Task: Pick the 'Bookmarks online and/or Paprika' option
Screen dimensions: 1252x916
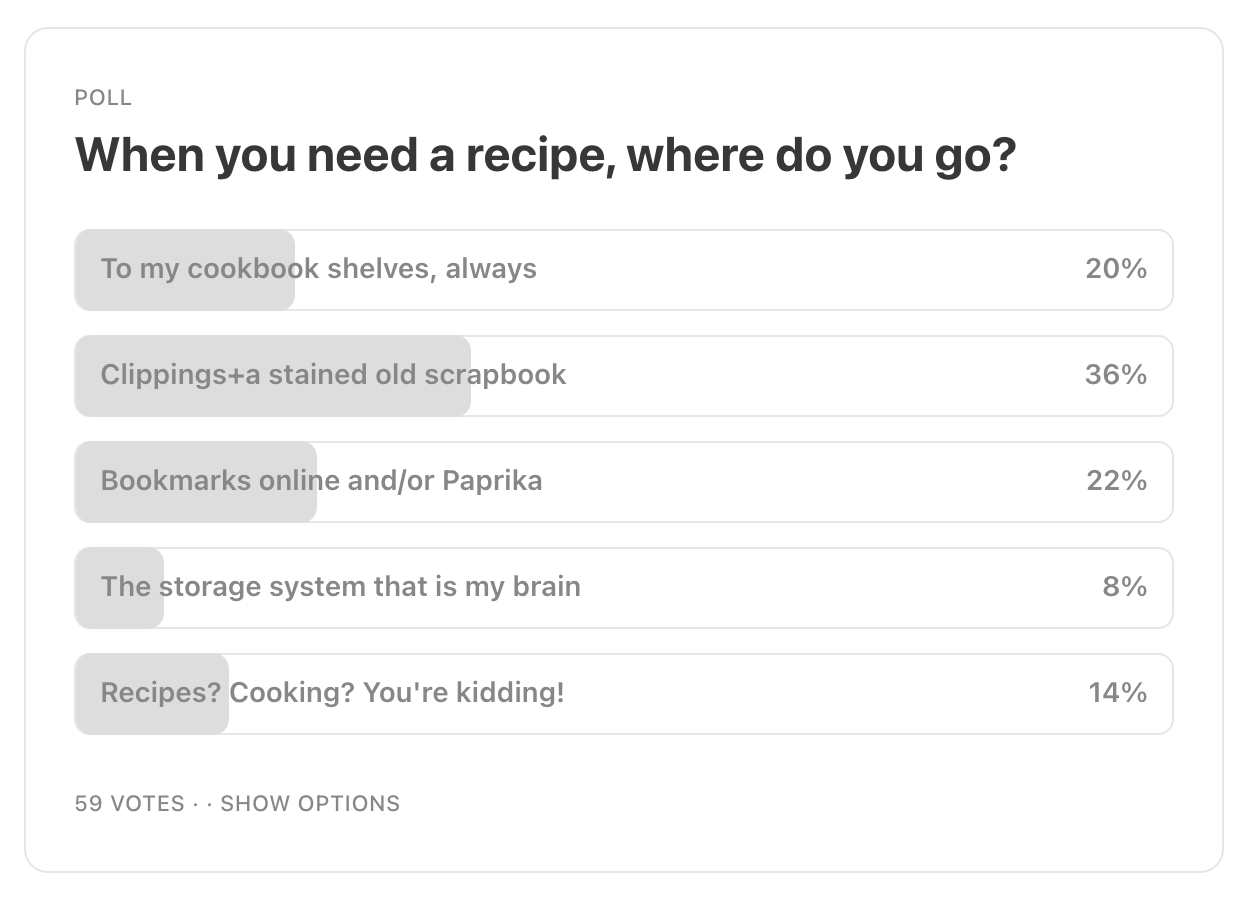Action: click(x=623, y=482)
